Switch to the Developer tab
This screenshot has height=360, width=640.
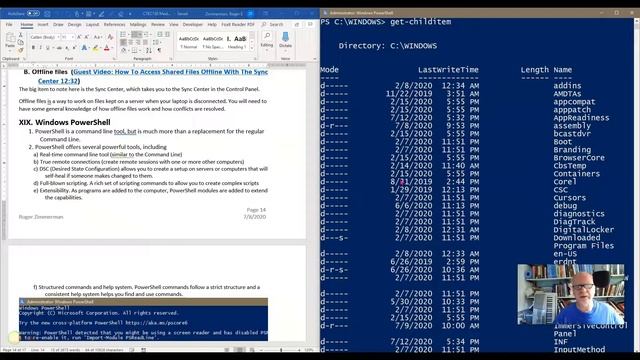pos(193,24)
